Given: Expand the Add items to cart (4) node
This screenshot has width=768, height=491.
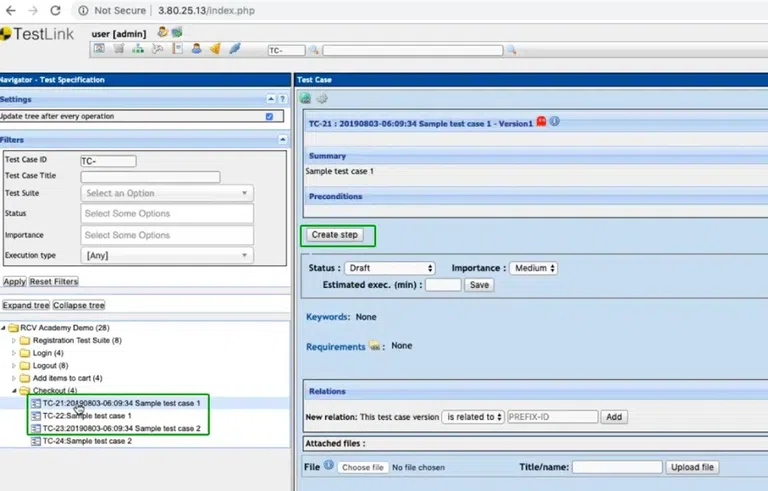Looking at the screenshot, I should (x=14, y=378).
